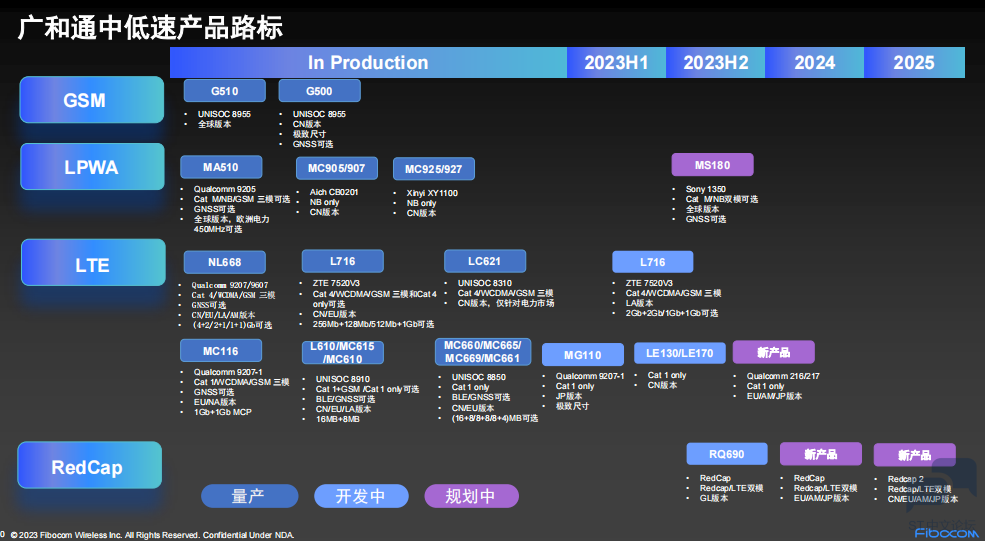Select the MG110 product box

[x=582, y=354]
